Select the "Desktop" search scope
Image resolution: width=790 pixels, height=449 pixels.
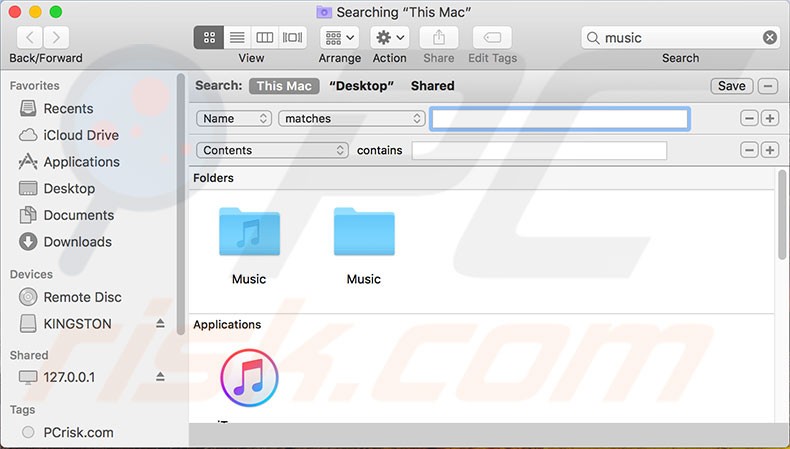click(361, 86)
